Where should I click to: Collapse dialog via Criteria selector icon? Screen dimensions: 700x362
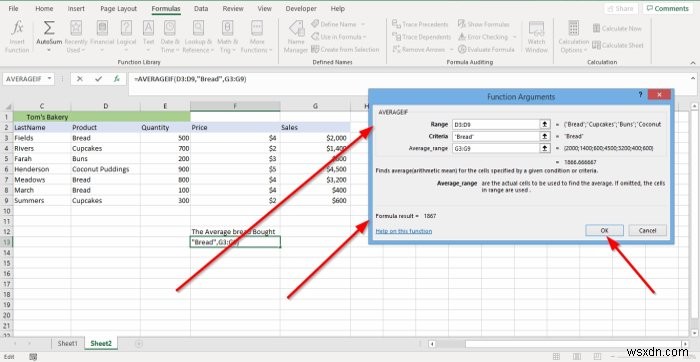(545, 136)
